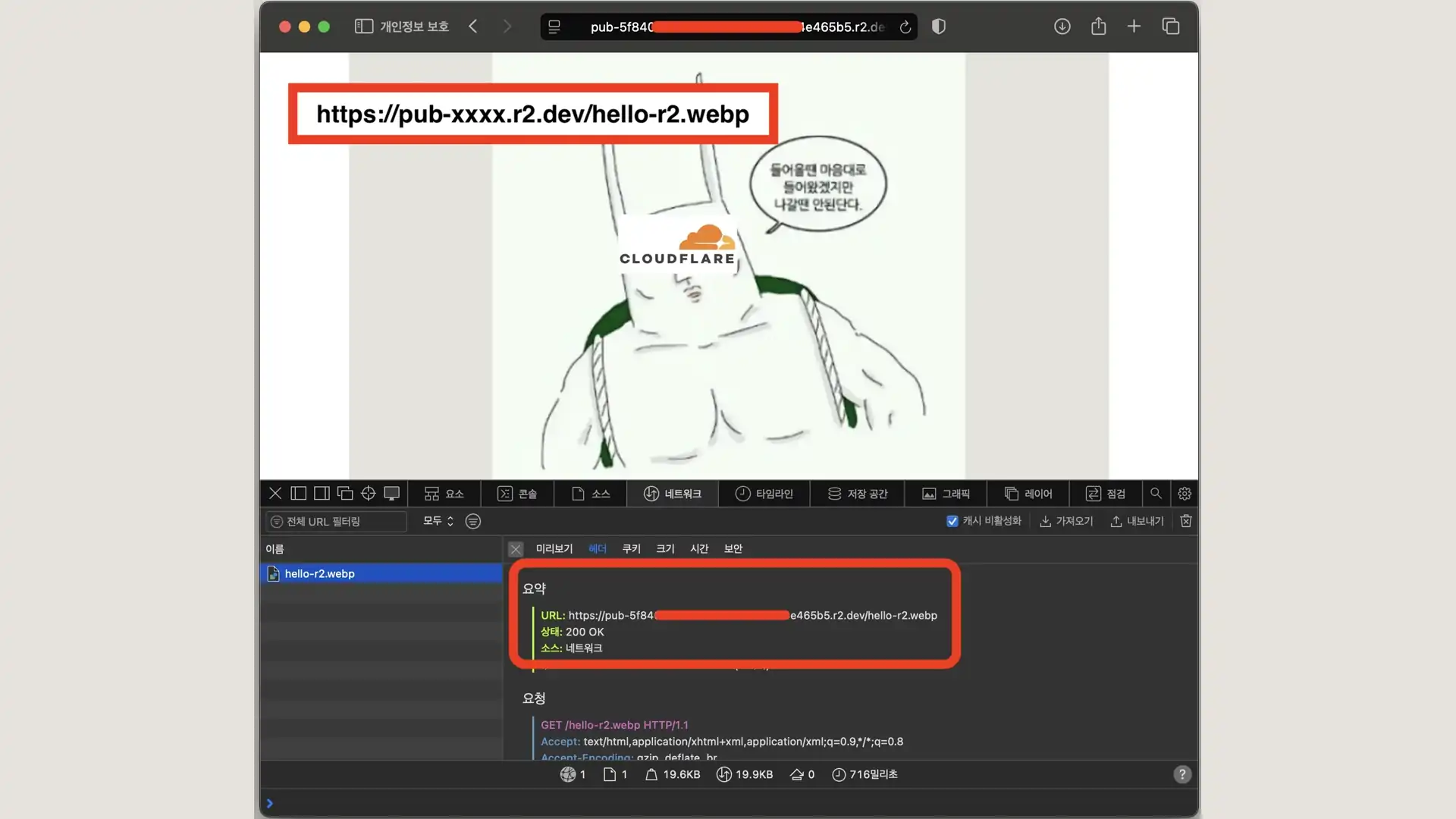The image size is (1456, 819).
Task: Detach inspector into separate window
Action: tap(345, 494)
